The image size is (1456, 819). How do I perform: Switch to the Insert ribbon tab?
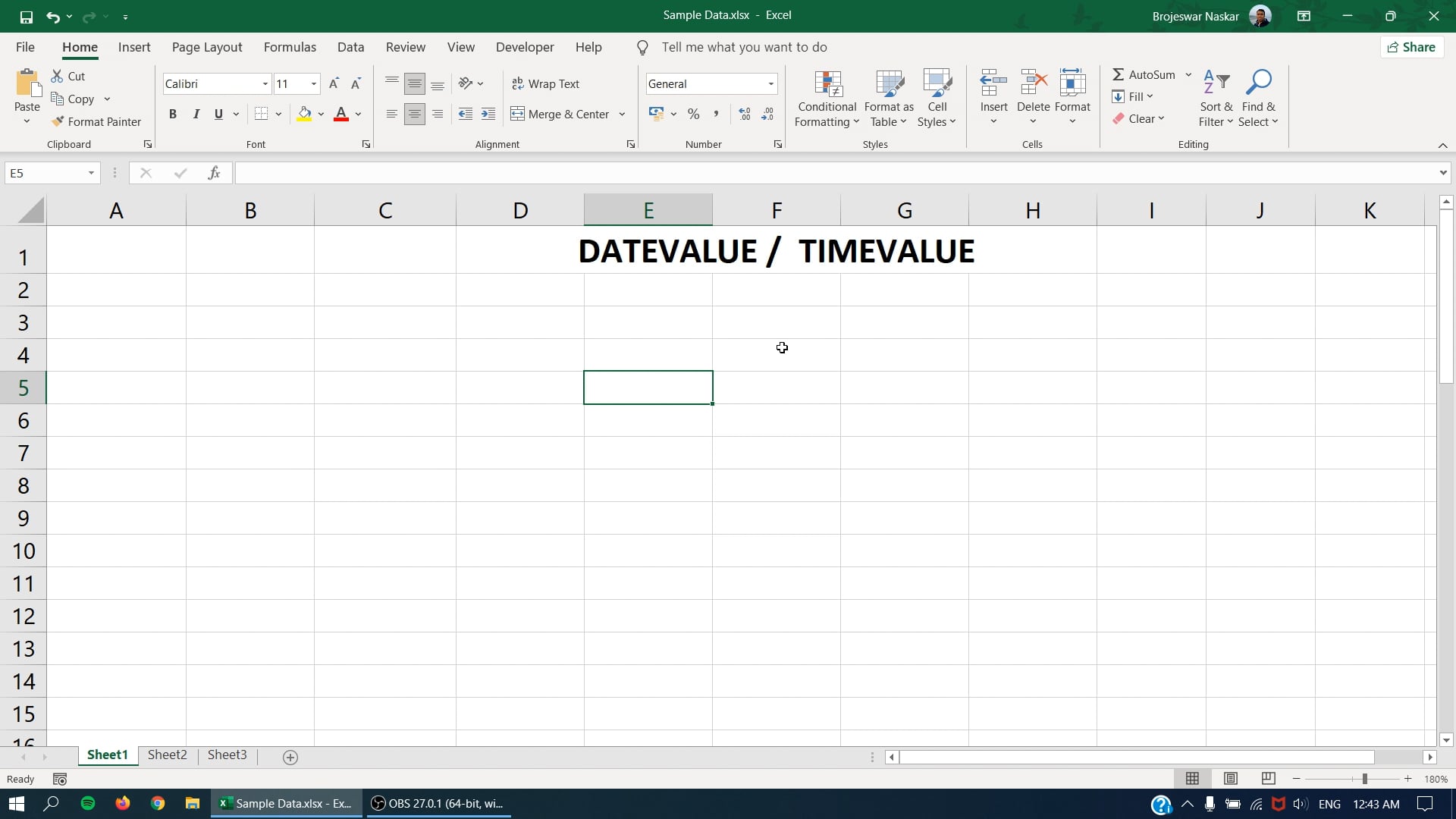(134, 47)
